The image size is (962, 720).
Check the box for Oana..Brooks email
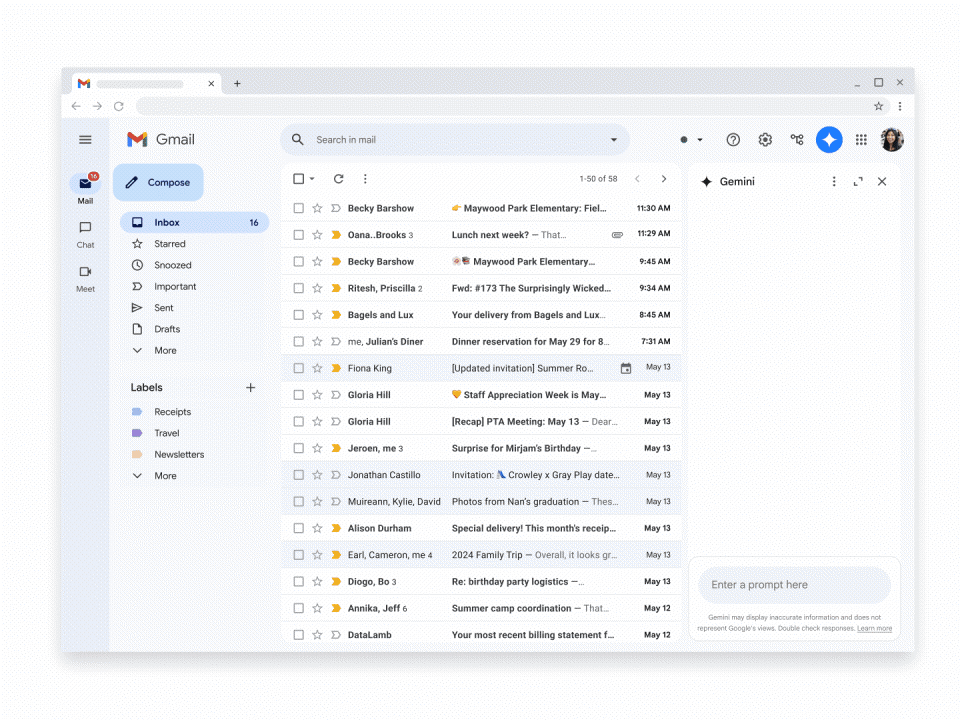298,235
